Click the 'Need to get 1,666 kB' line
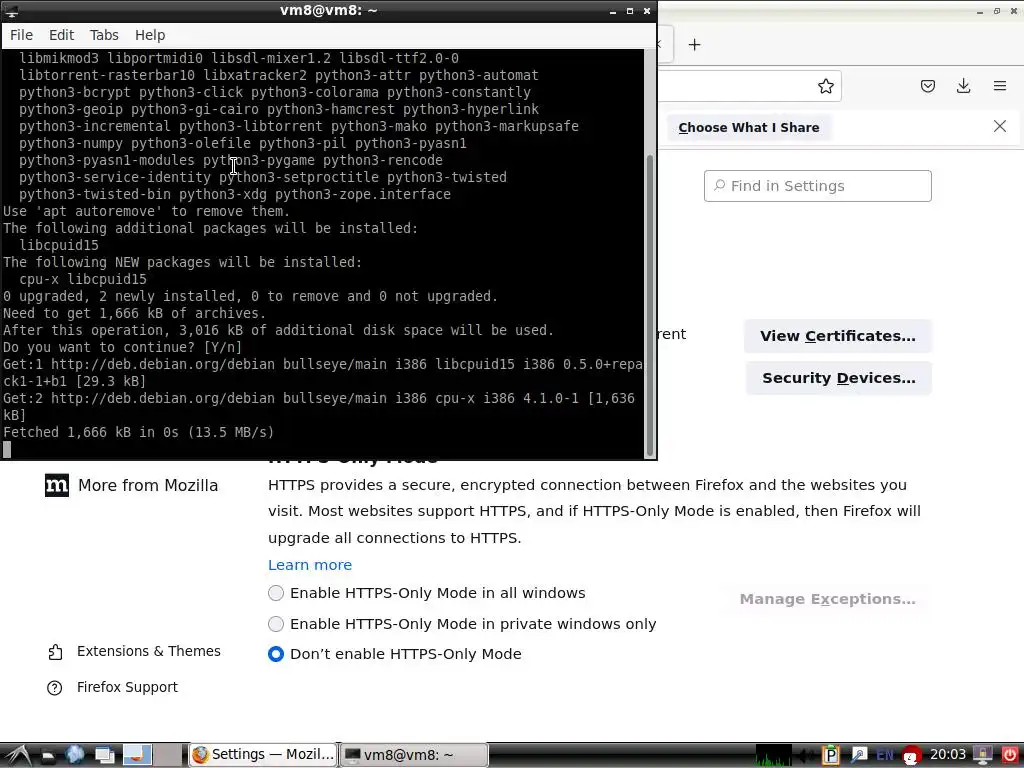 click(x=134, y=313)
